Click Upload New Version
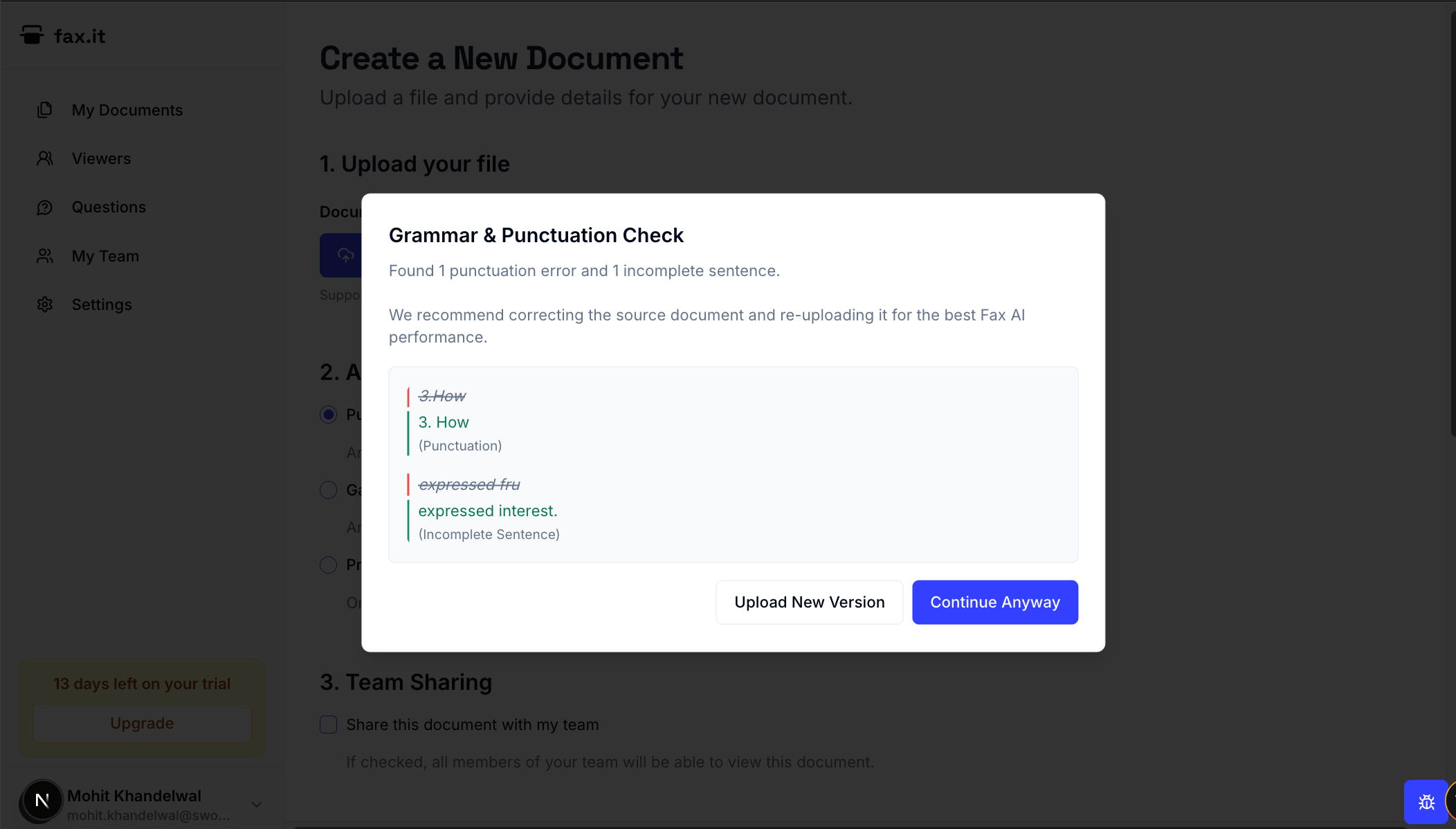This screenshot has width=1456, height=829. pos(809,602)
